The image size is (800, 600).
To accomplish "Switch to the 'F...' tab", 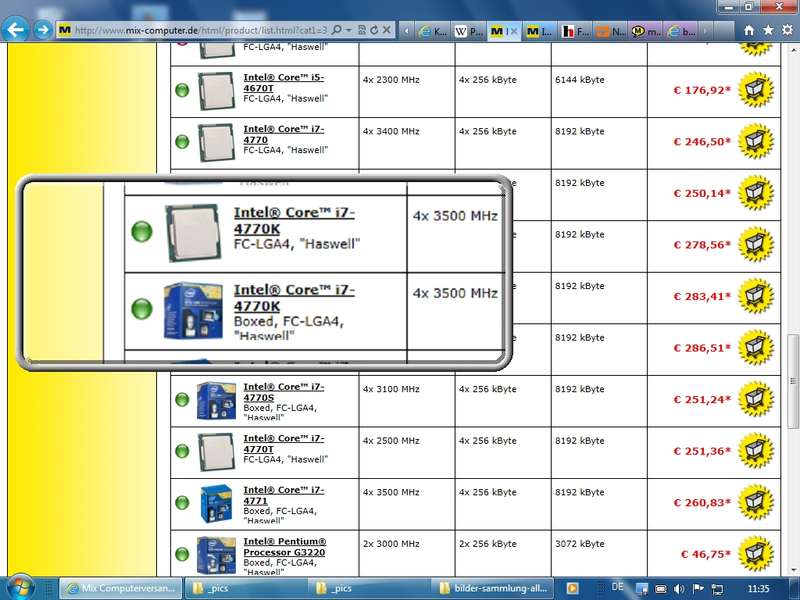I will 576,31.
